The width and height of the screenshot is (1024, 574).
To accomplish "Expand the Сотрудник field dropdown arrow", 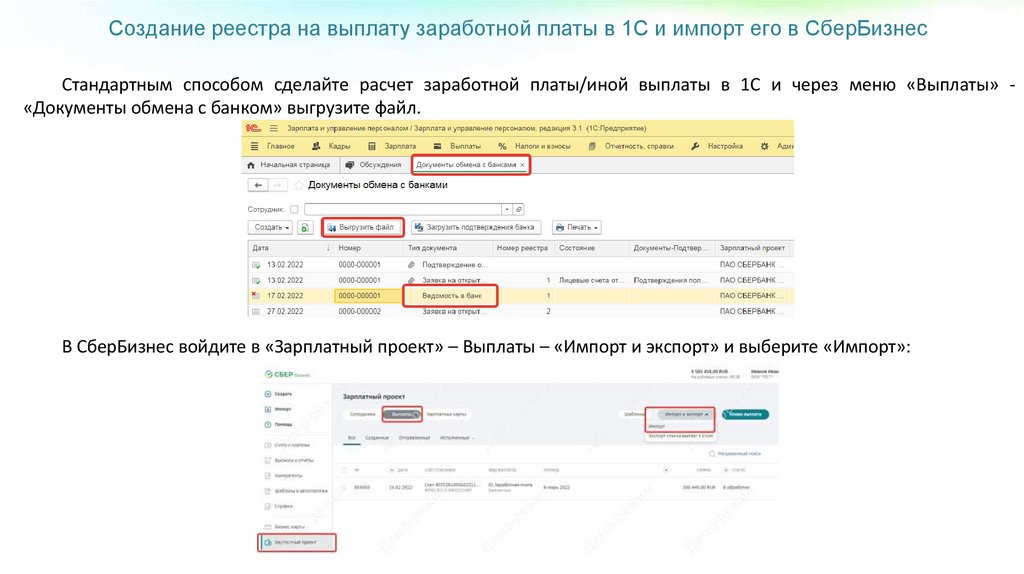I will pyautogui.click(x=506, y=210).
